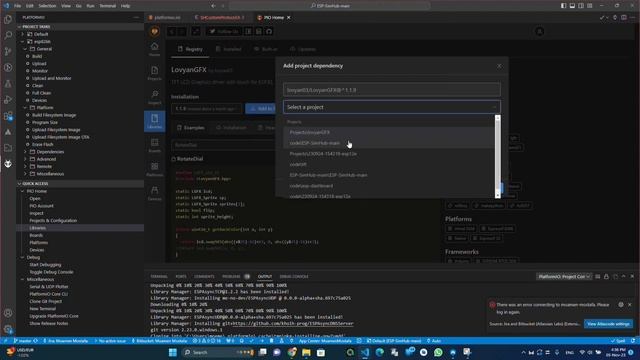This screenshot has height=360, width=640.
Task: Open the Source Control view
Action: [8, 51]
